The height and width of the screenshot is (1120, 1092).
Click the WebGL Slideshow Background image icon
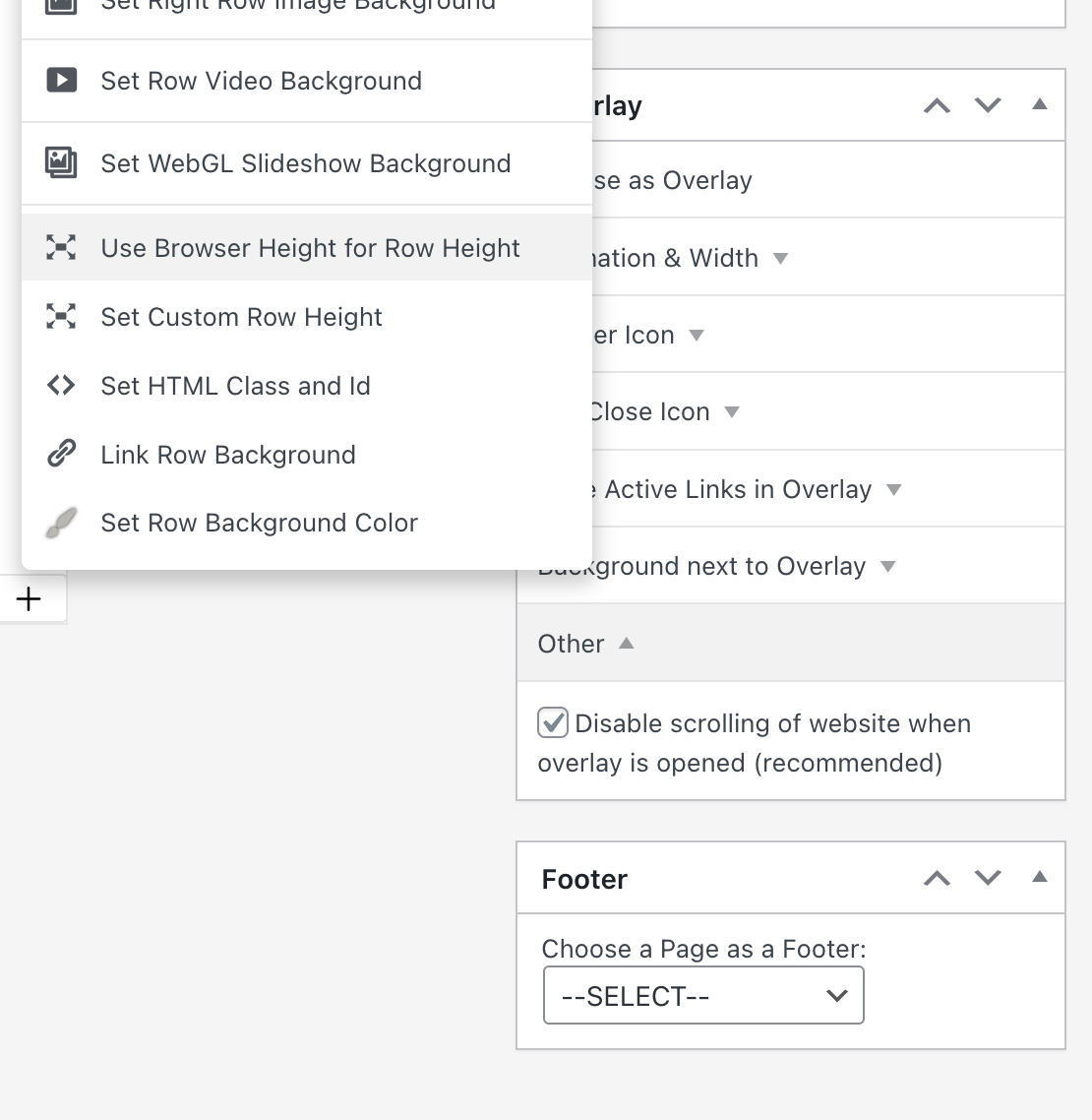[x=61, y=163]
